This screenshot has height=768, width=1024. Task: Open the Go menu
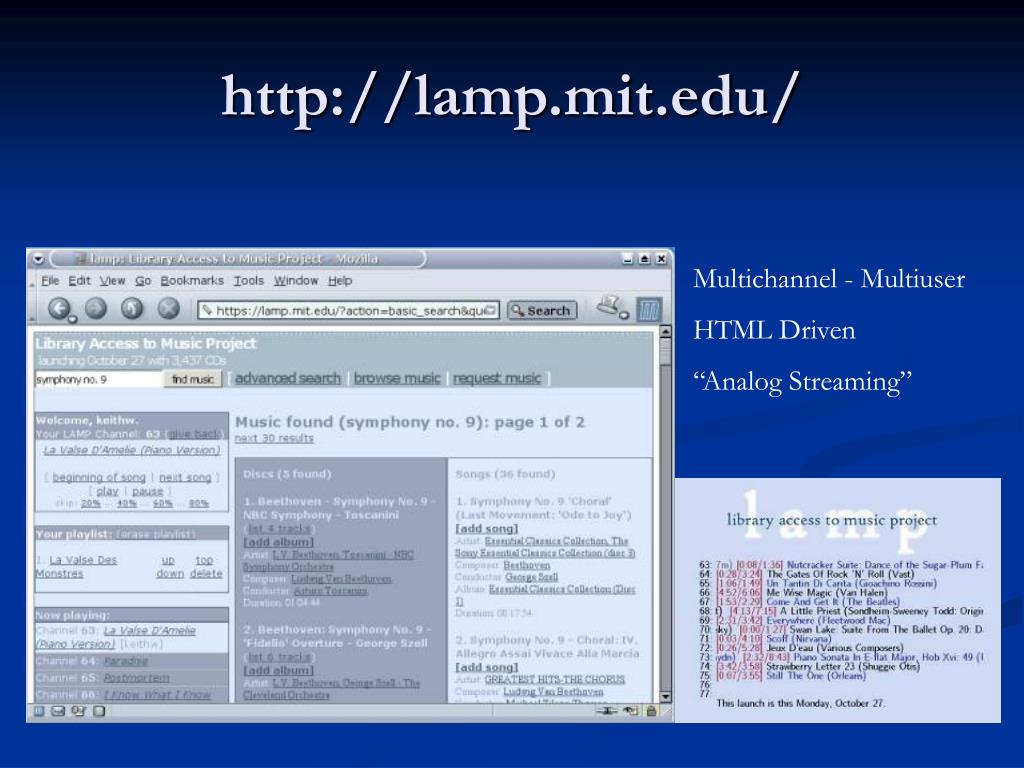coord(143,281)
